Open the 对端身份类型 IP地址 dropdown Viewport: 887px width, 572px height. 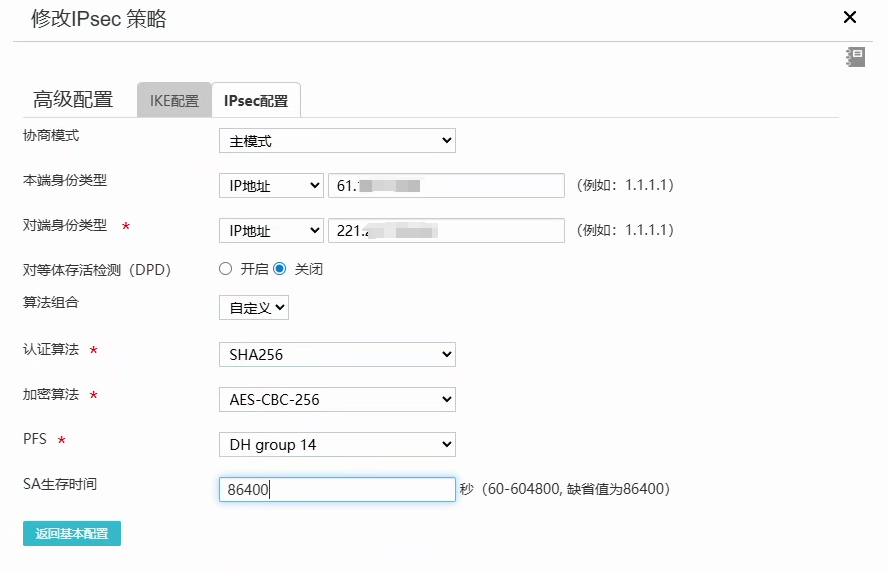[271, 231]
